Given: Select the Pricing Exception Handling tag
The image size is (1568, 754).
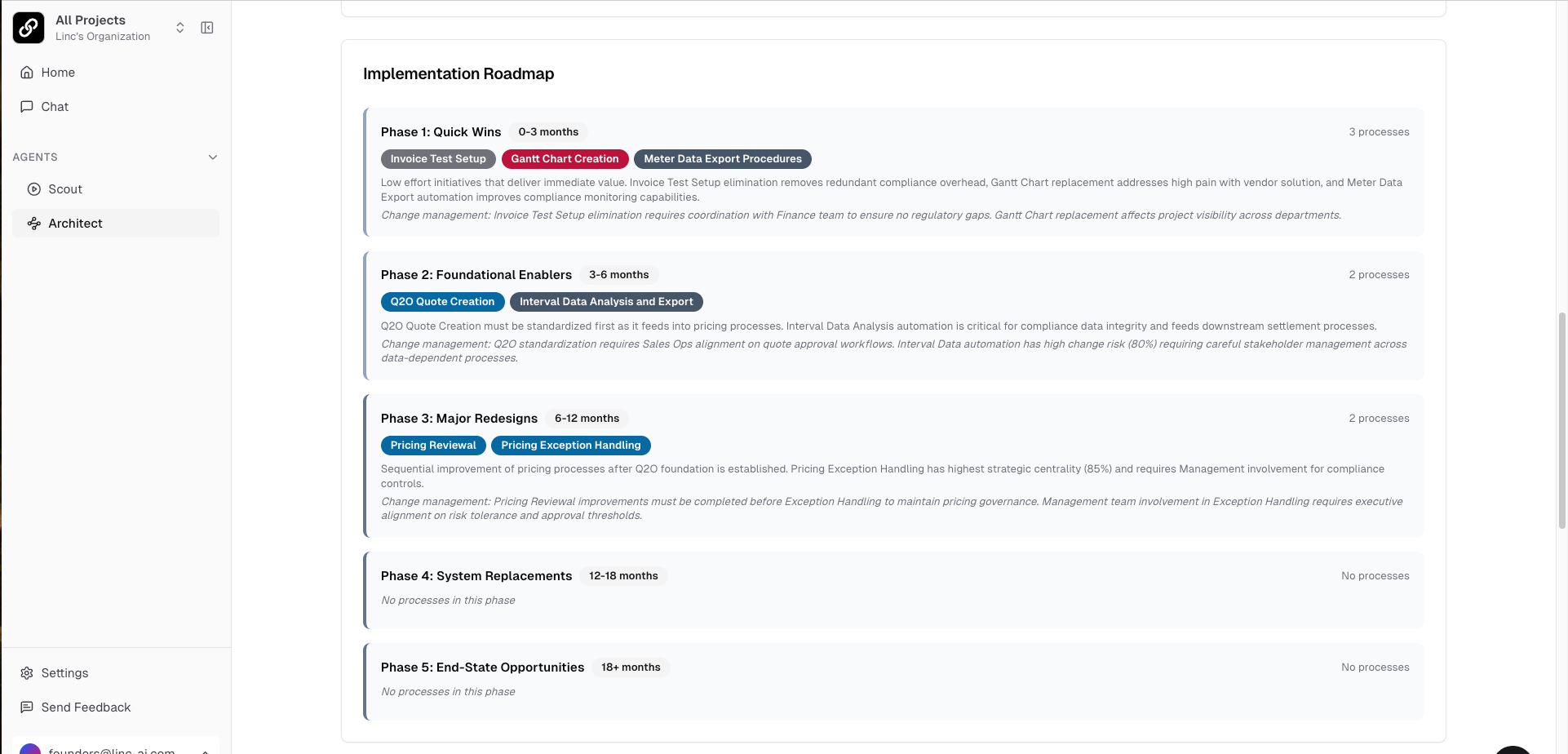Looking at the screenshot, I should (x=570, y=446).
